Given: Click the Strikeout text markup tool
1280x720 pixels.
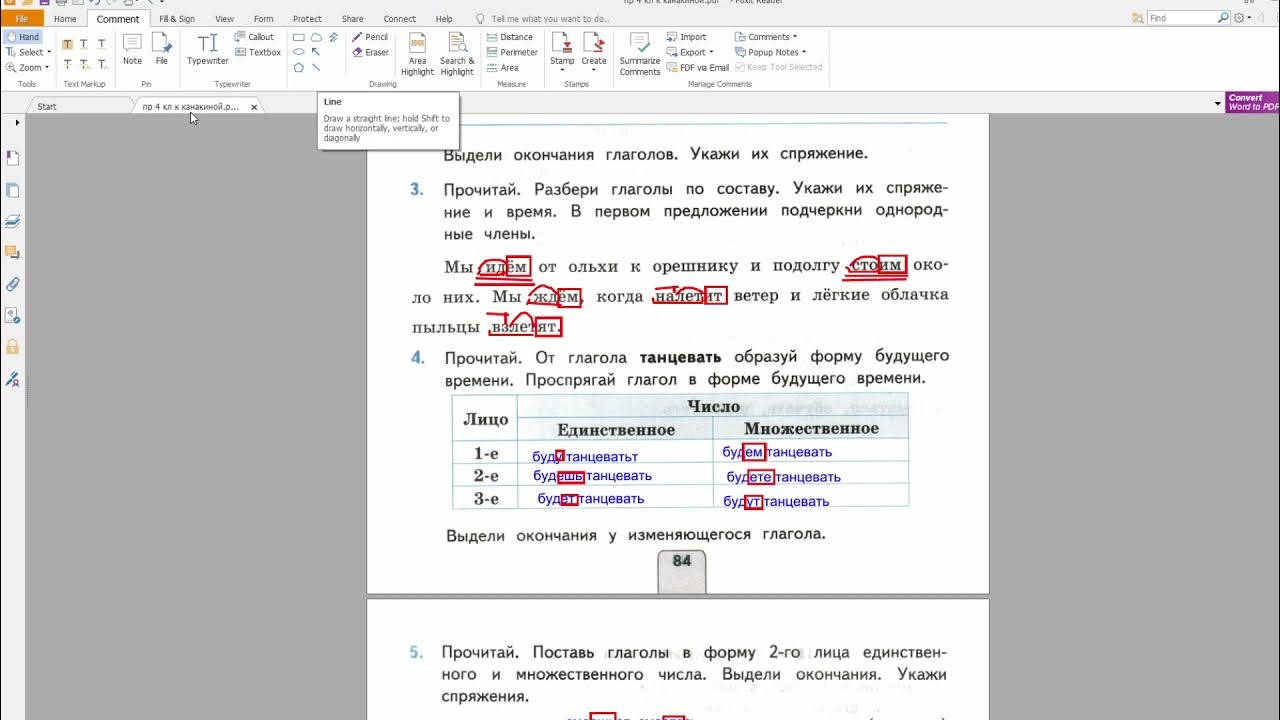Looking at the screenshot, I should pyautogui.click(x=67, y=64).
